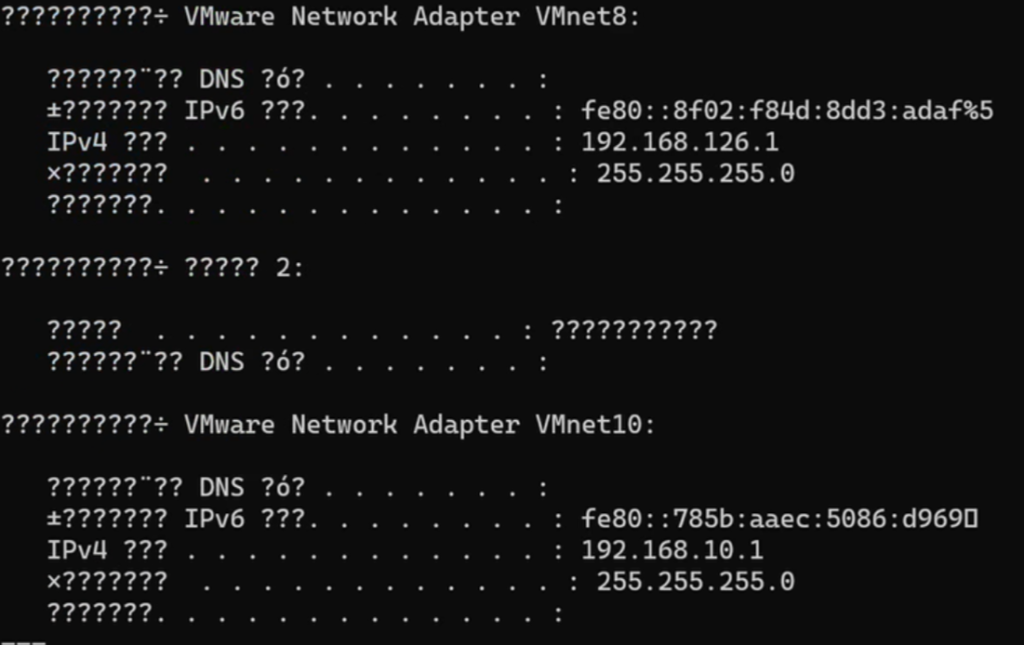Select the garbled media state value text

[634, 330]
